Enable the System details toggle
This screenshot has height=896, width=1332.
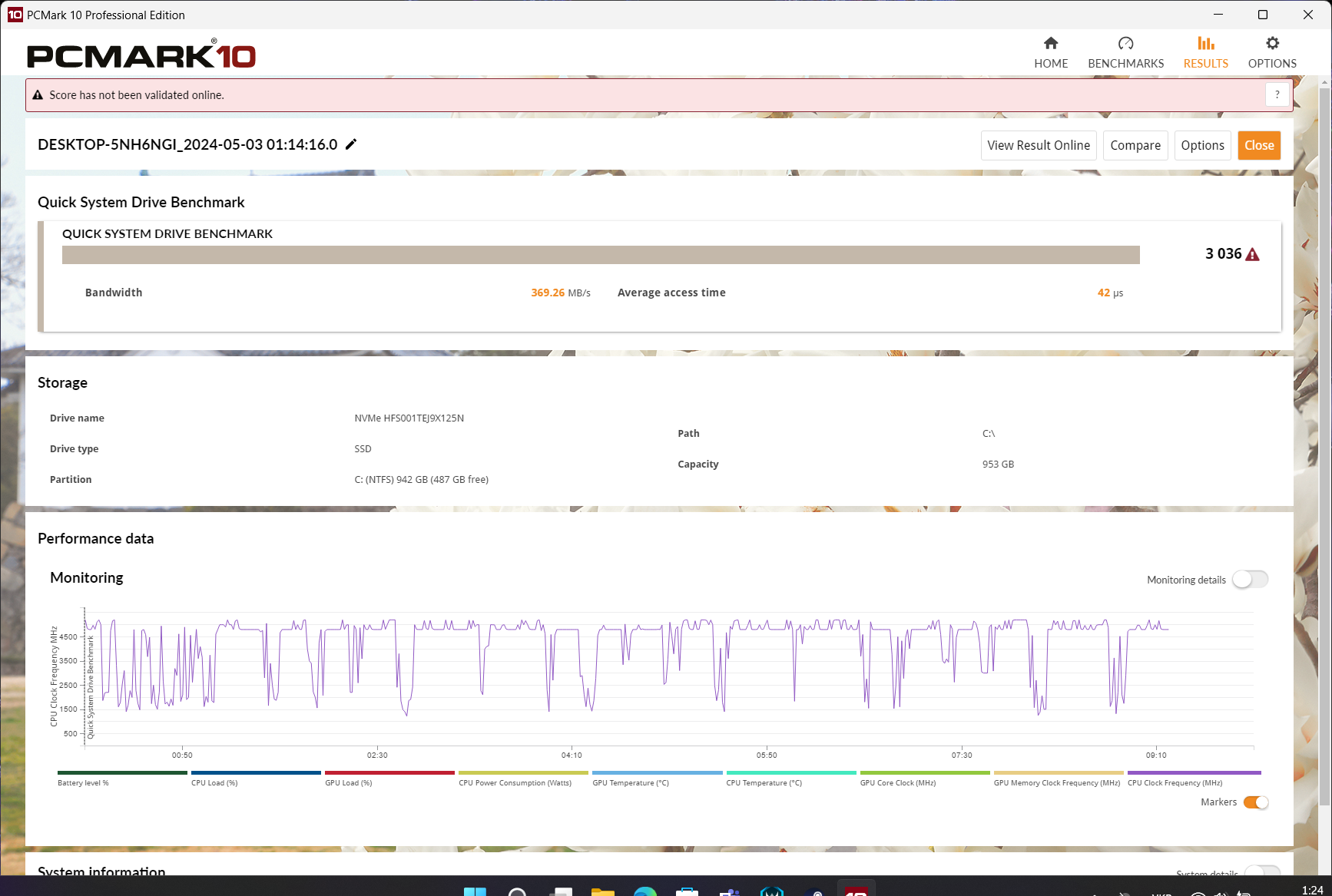pyautogui.click(x=1262, y=874)
